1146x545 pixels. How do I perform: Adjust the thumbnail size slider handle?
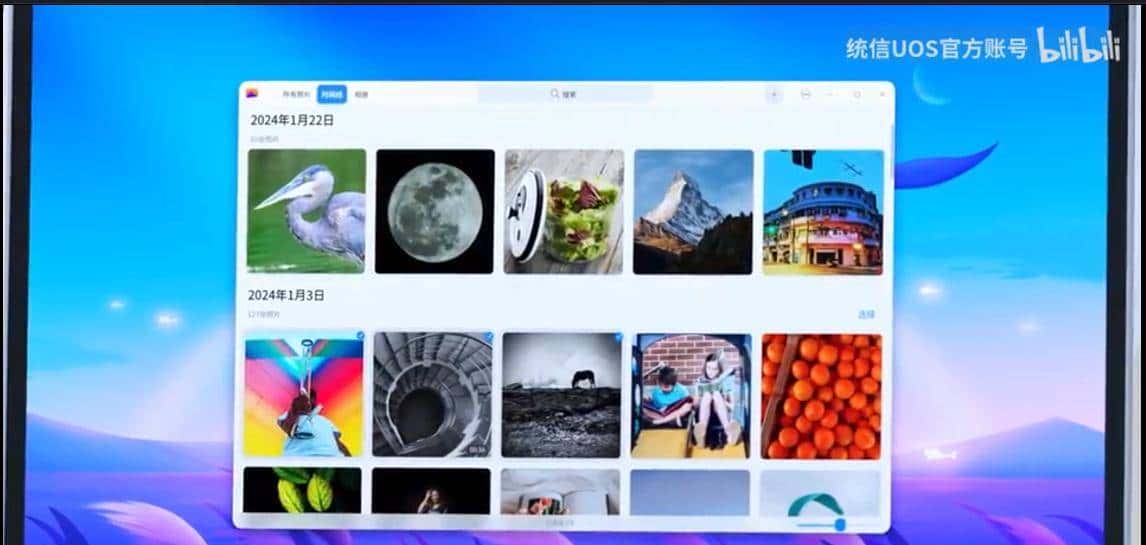coord(839,525)
